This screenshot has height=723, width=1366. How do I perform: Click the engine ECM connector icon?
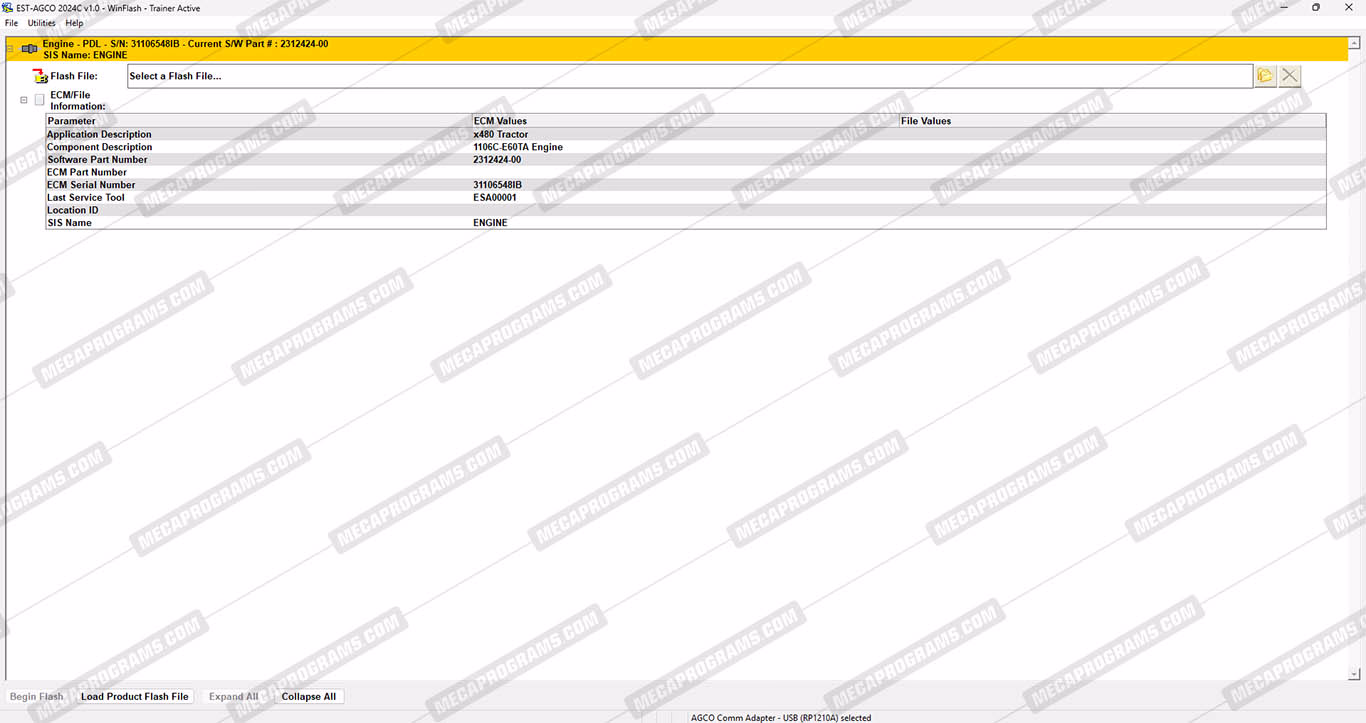pyautogui.click(x=30, y=49)
